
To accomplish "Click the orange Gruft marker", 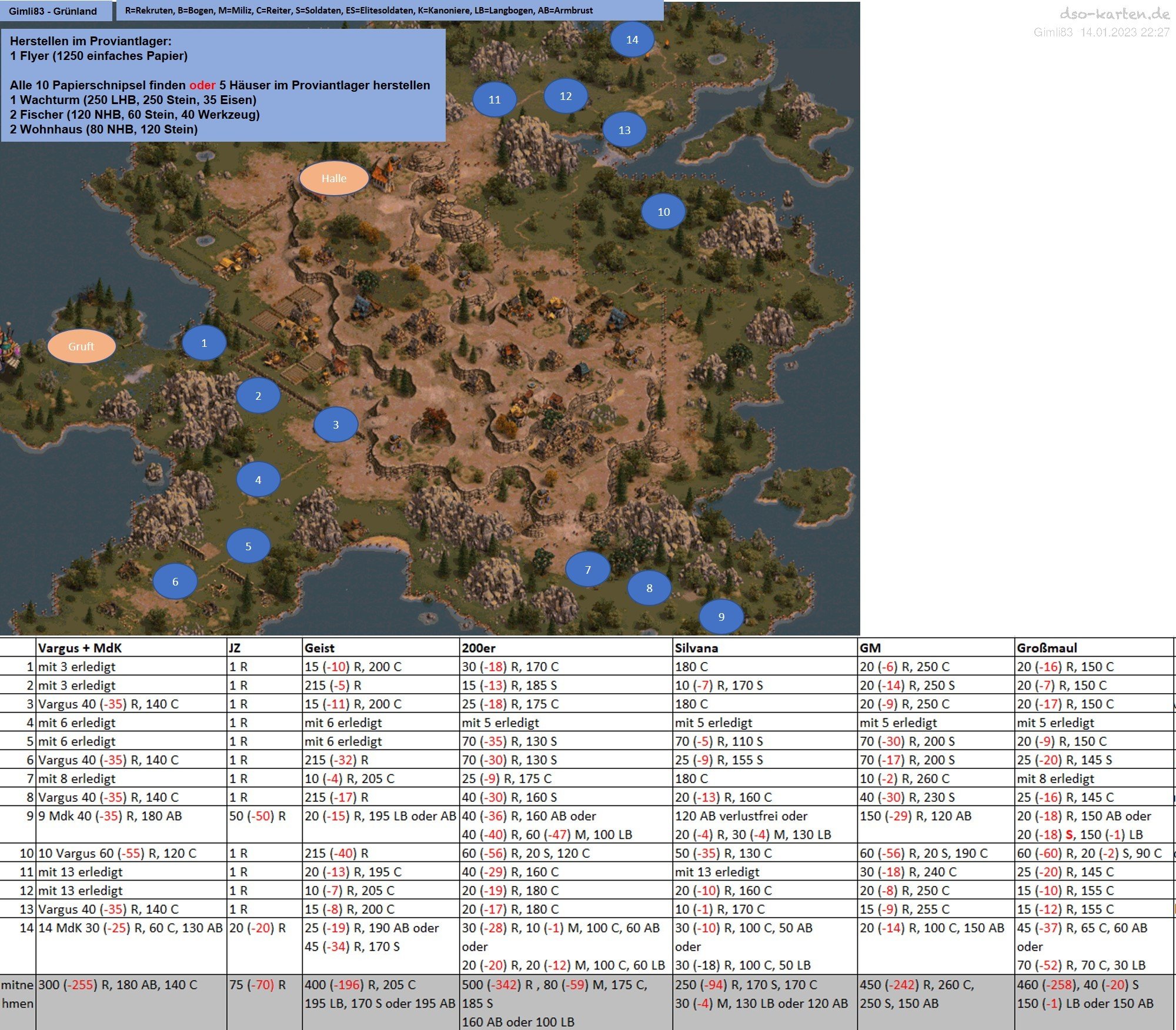I will (81, 346).
